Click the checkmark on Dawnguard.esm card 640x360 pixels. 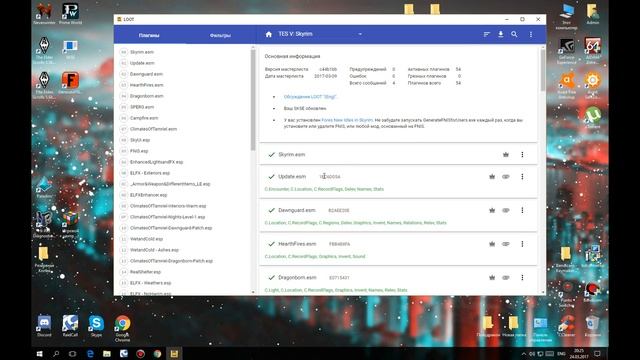[271, 211]
